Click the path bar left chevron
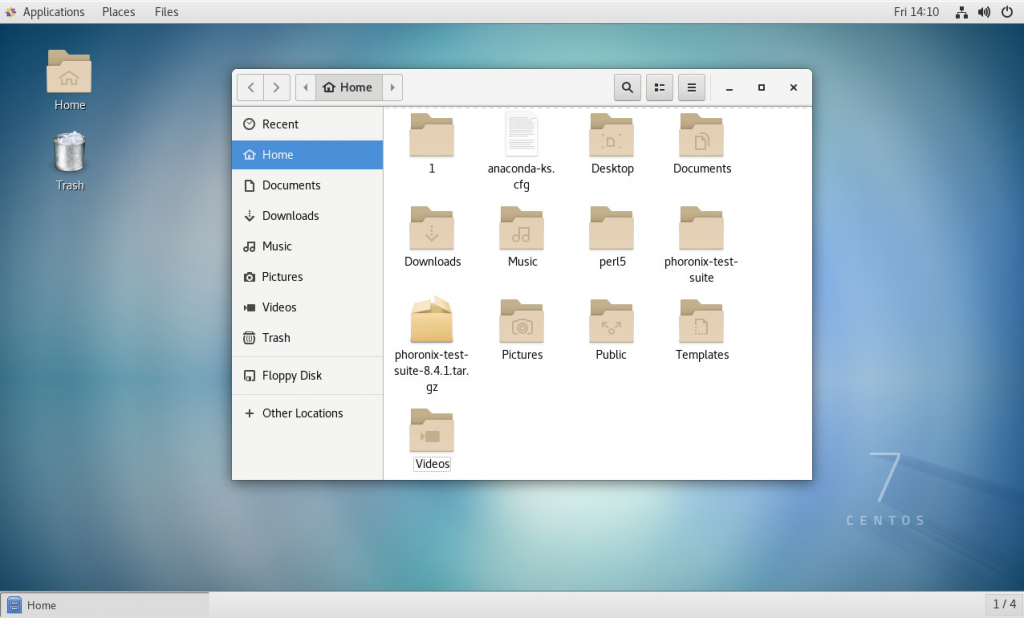 click(305, 87)
